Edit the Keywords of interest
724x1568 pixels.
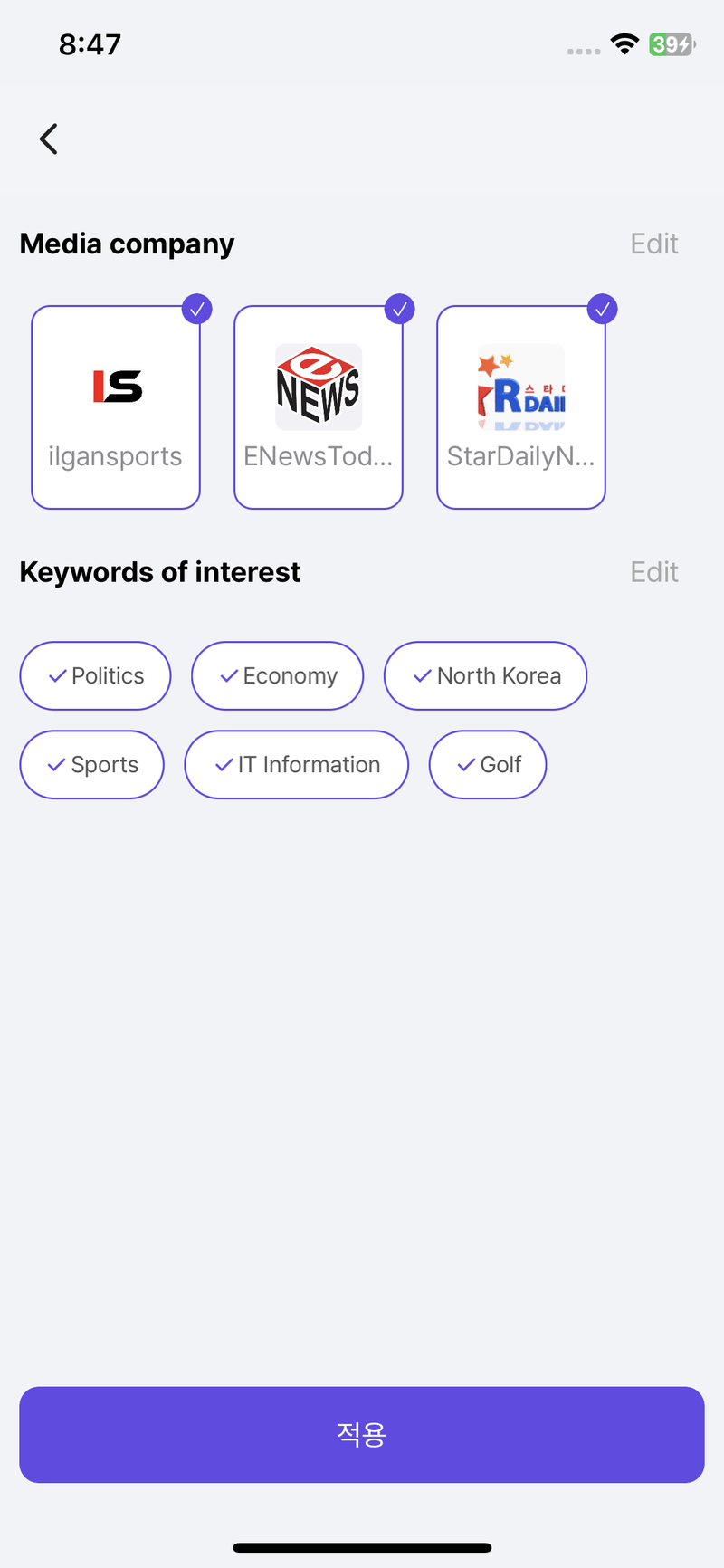[653, 572]
